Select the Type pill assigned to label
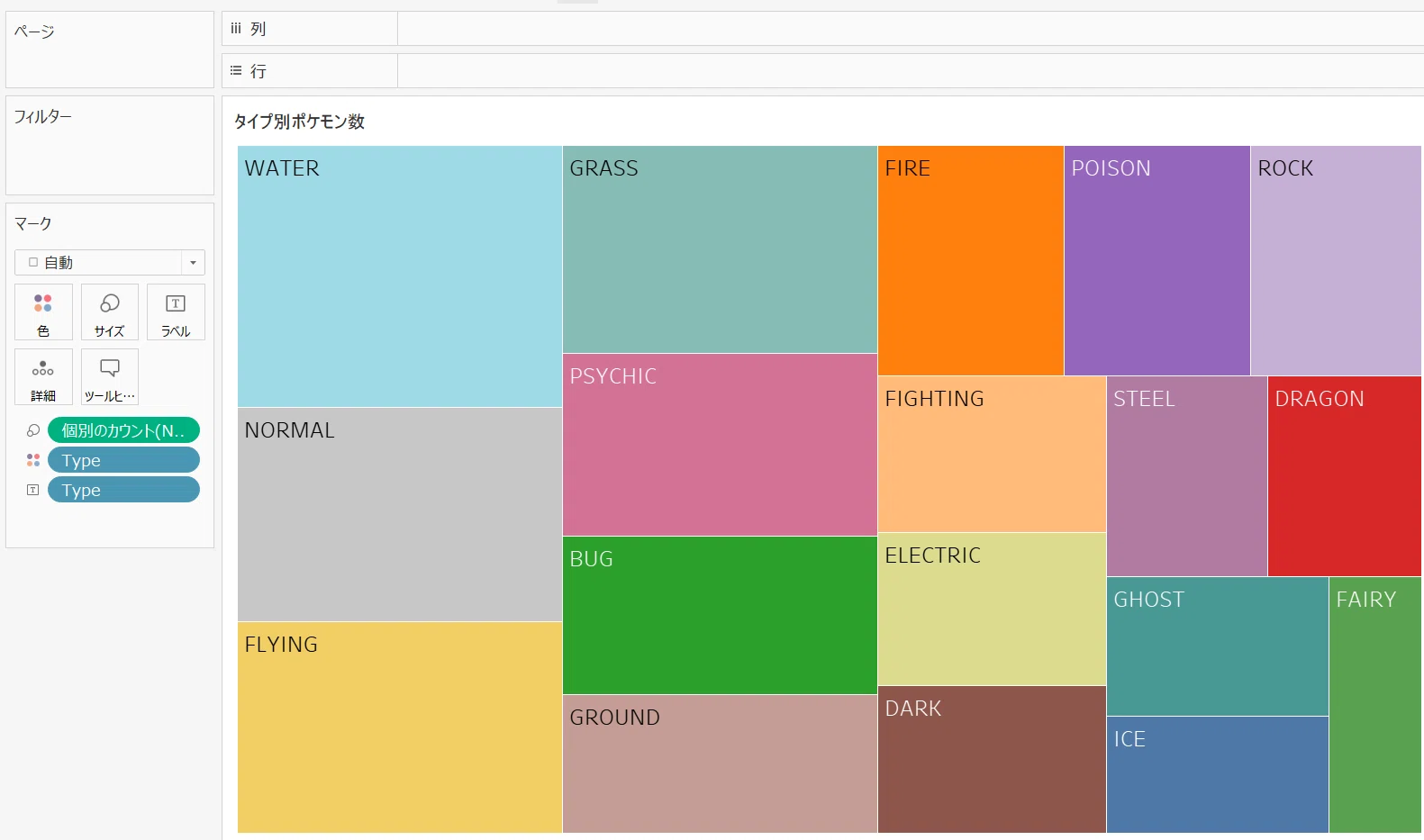 tap(123, 490)
